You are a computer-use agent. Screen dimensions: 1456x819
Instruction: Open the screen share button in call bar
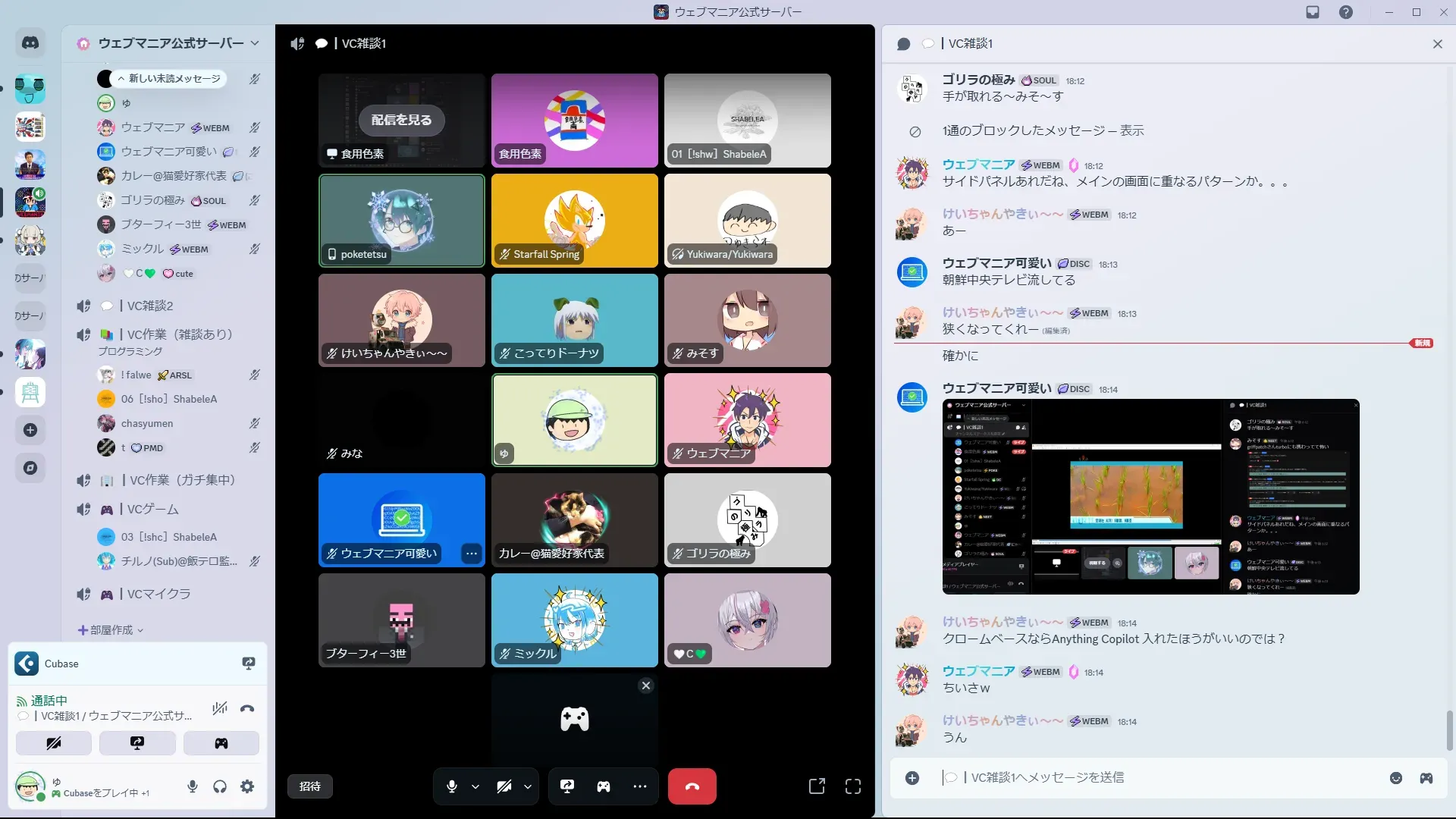click(566, 786)
